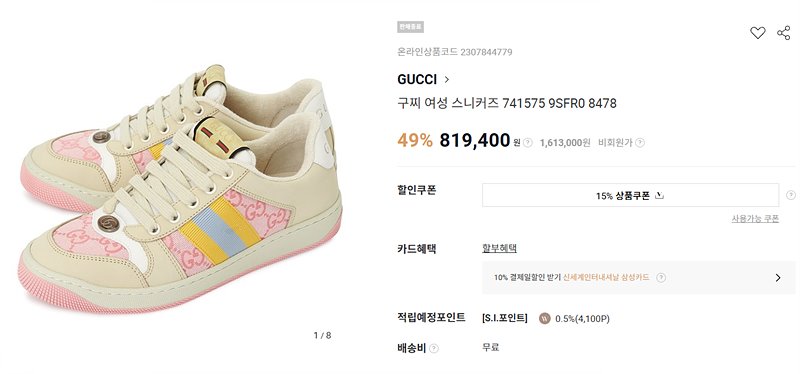Click the question mark next to 비회원가
This screenshot has height=374, width=800.
coord(640,143)
